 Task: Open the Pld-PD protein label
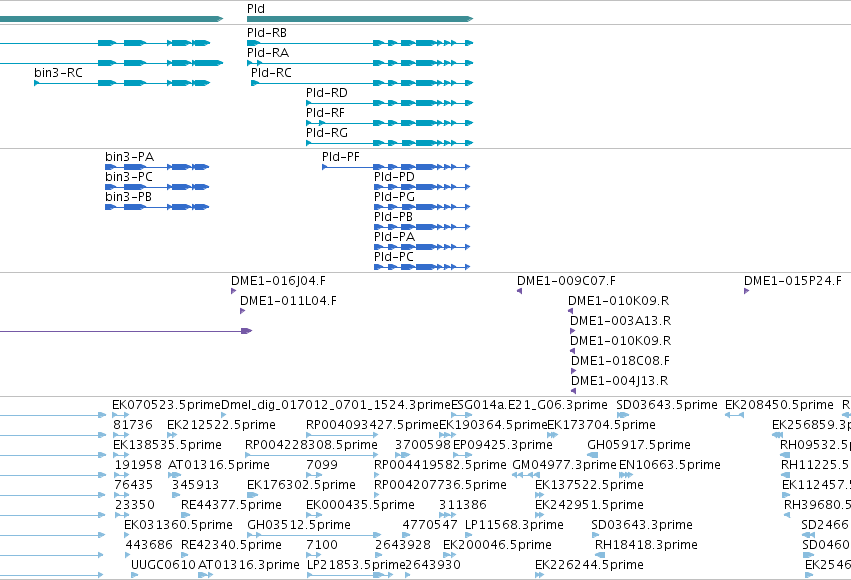(394, 177)
